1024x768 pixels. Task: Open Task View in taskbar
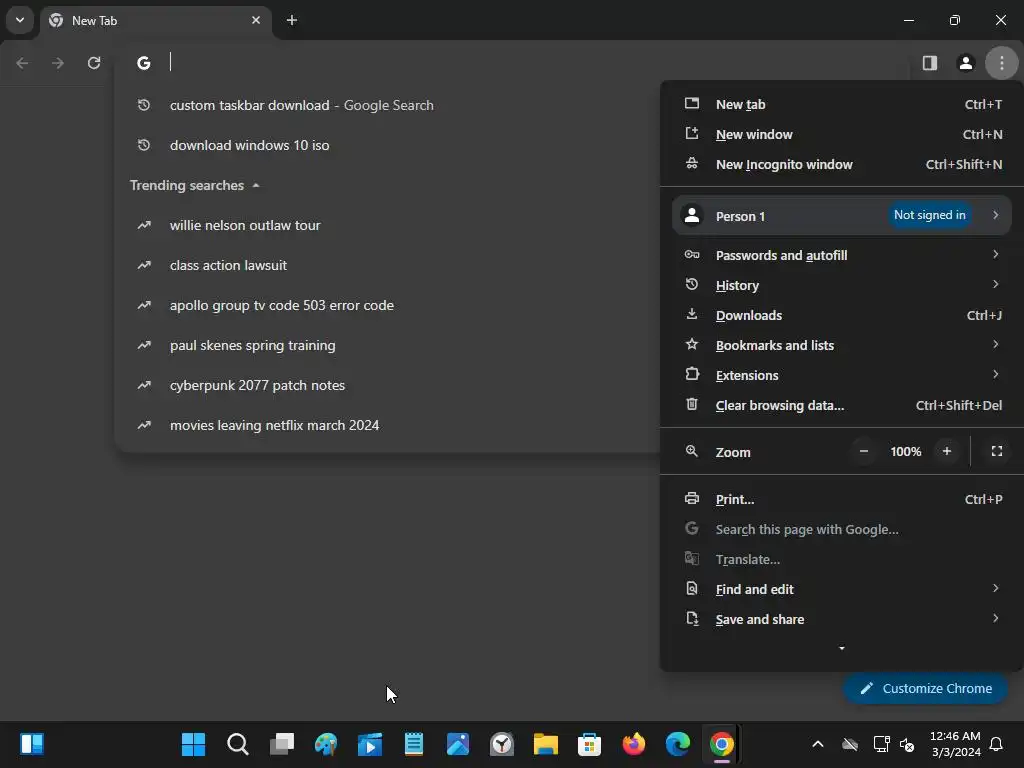point(281,744)
